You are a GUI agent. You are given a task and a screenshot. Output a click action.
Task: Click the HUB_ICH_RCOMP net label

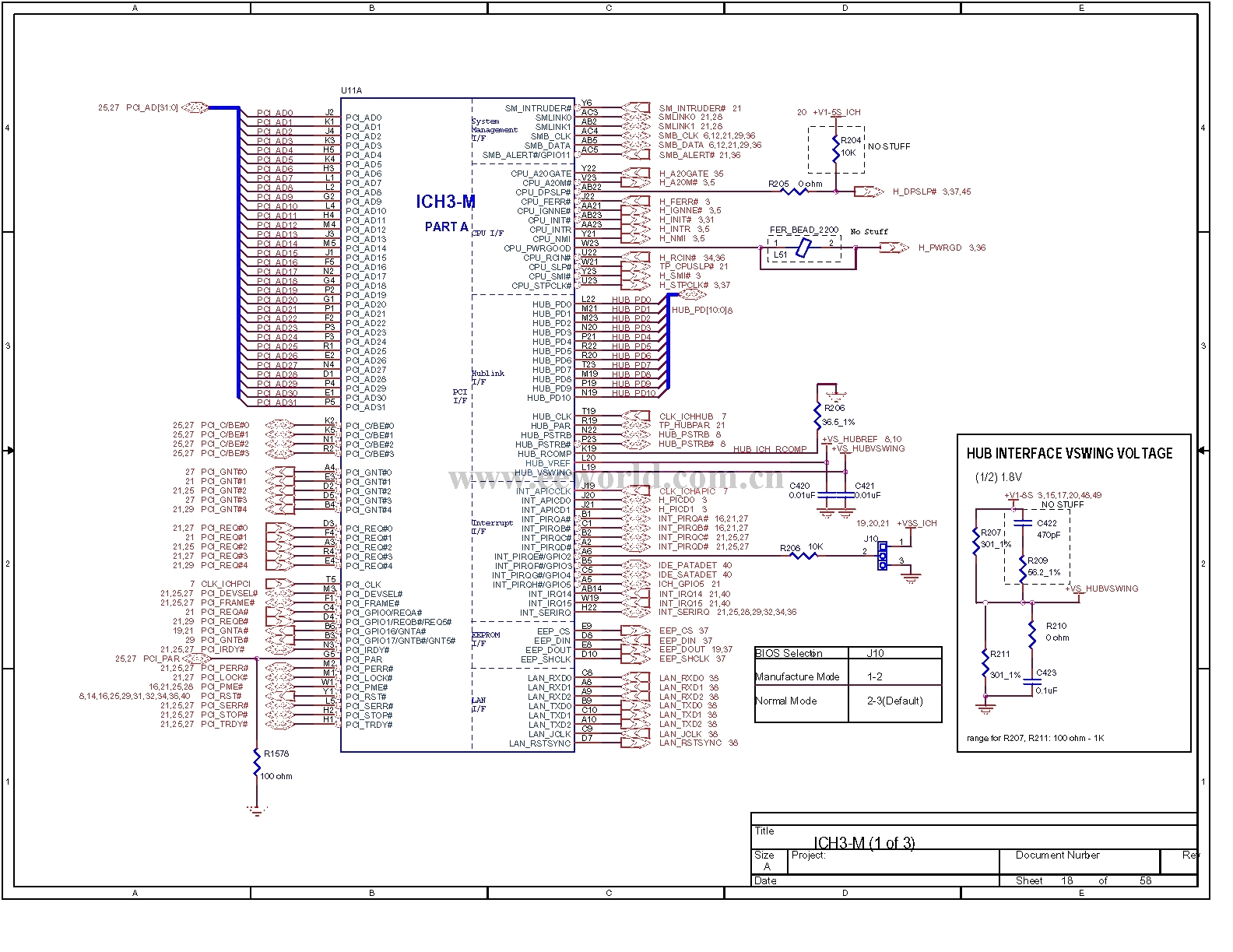pos(770,449)
